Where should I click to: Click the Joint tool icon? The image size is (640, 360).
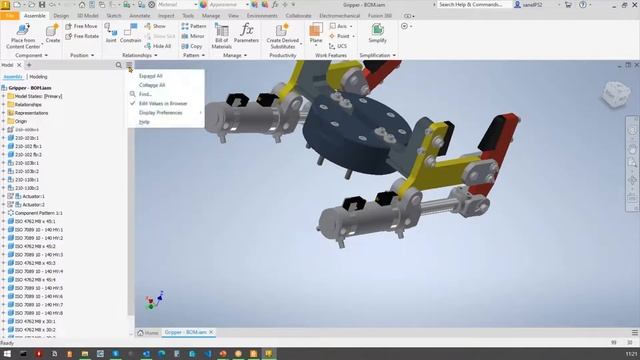(110, 30)
